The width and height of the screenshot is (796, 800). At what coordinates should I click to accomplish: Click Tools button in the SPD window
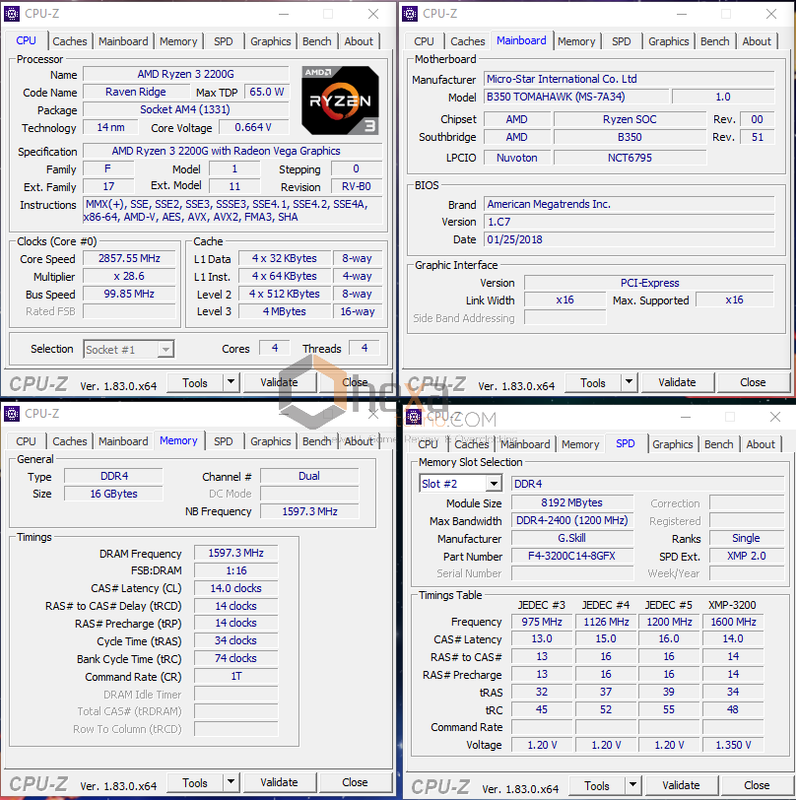(597, 786)
